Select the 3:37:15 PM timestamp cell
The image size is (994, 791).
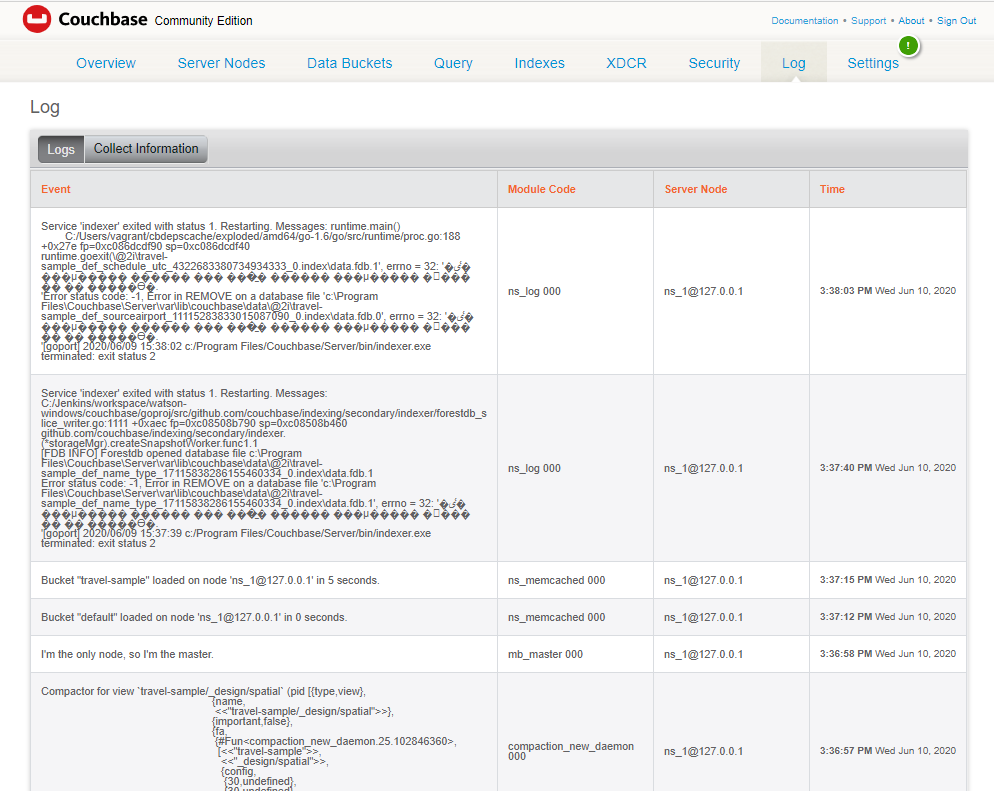(x=888, y=580)
